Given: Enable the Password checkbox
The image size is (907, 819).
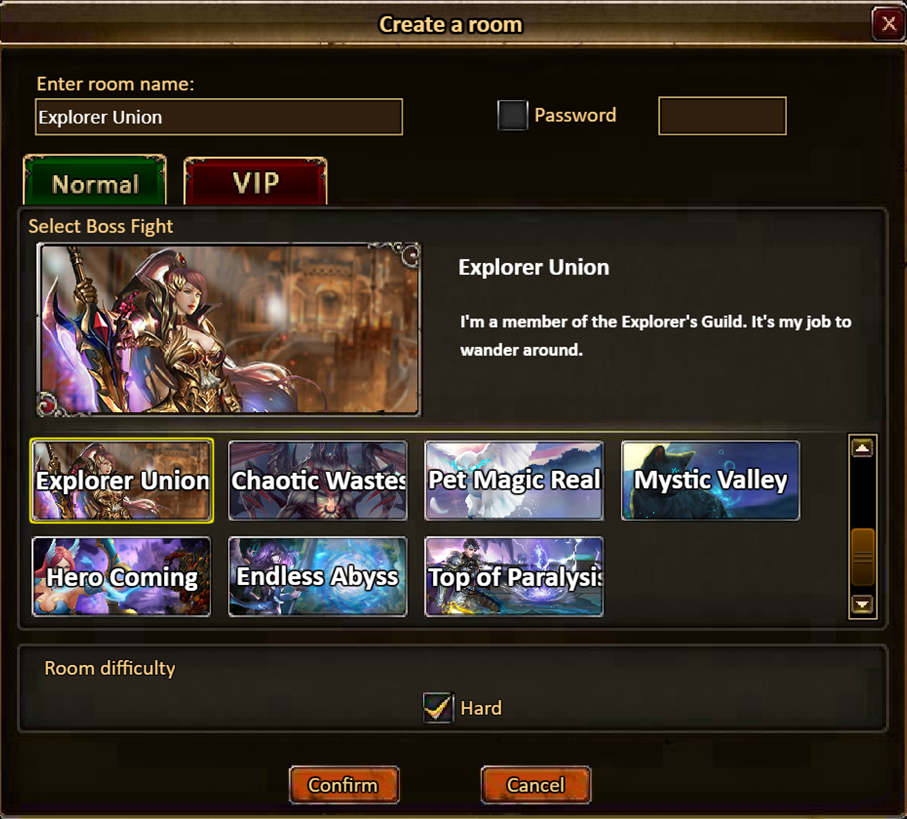Looking at the screenshot, I should (513, 115).
